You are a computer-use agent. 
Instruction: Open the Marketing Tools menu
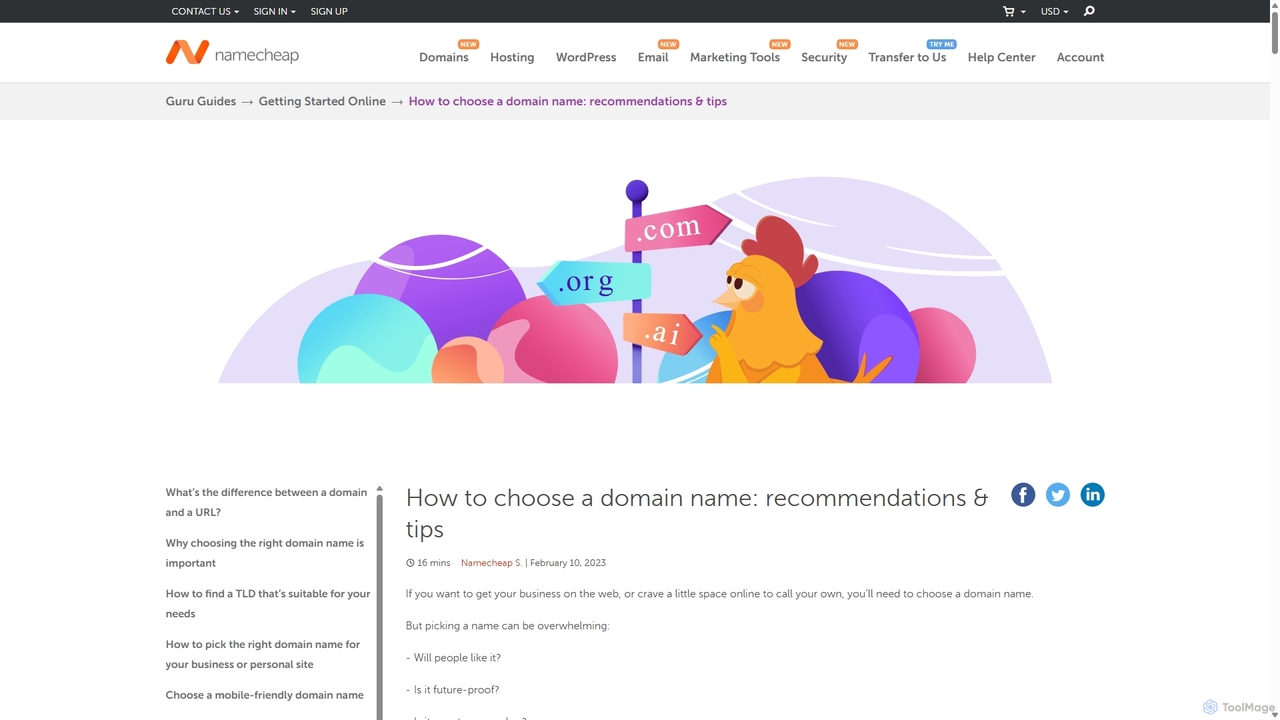tap(735, 57)
